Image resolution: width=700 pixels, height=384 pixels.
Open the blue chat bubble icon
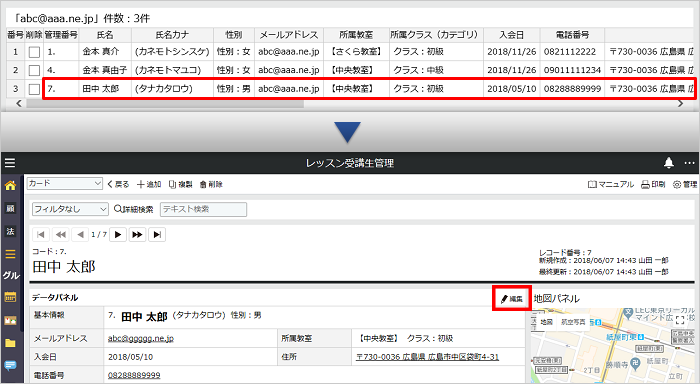[x=10, y=365]
